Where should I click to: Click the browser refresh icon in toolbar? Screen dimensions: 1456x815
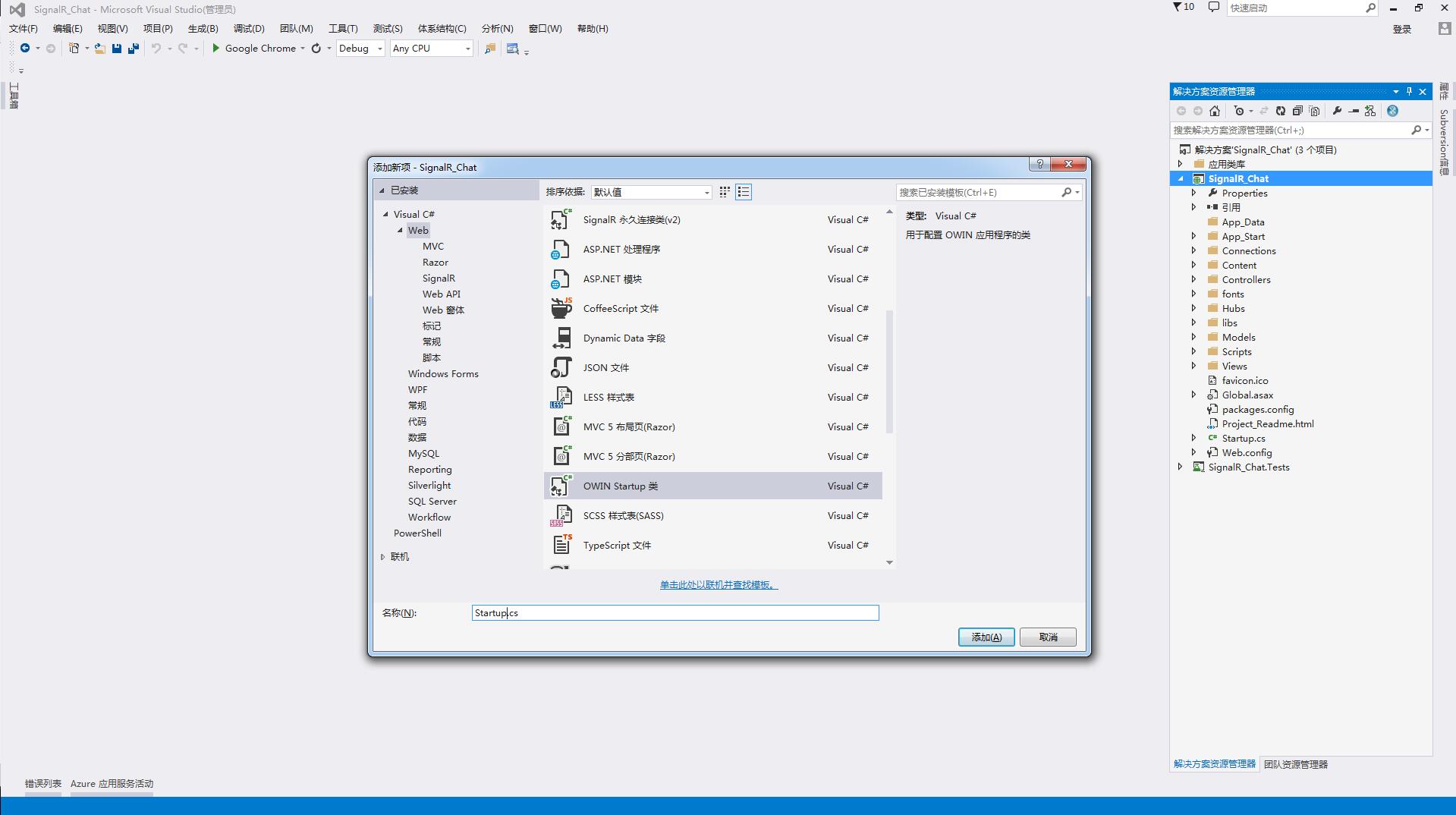(x=316, y=48)
